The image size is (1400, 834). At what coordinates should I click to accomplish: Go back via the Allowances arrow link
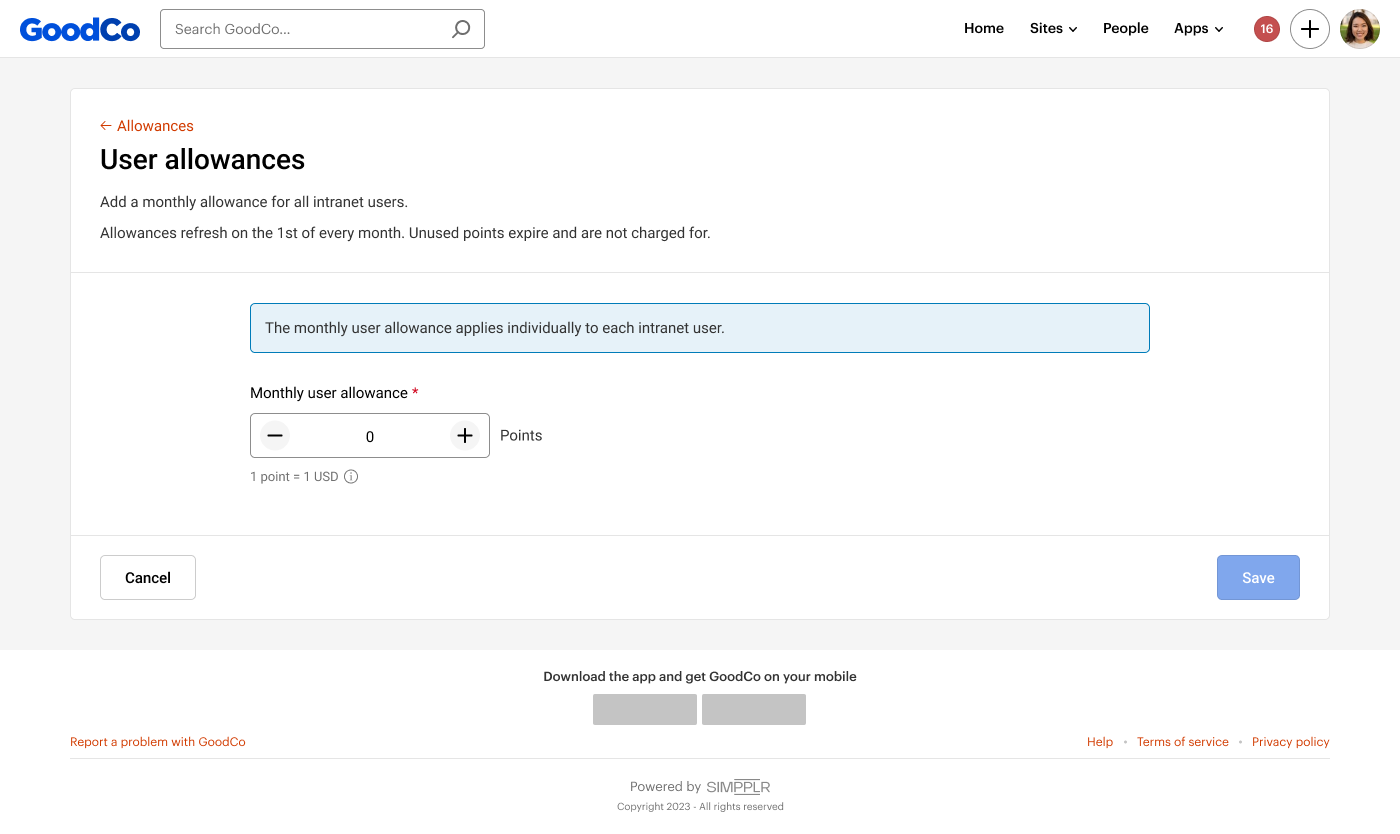click(147, 126)
